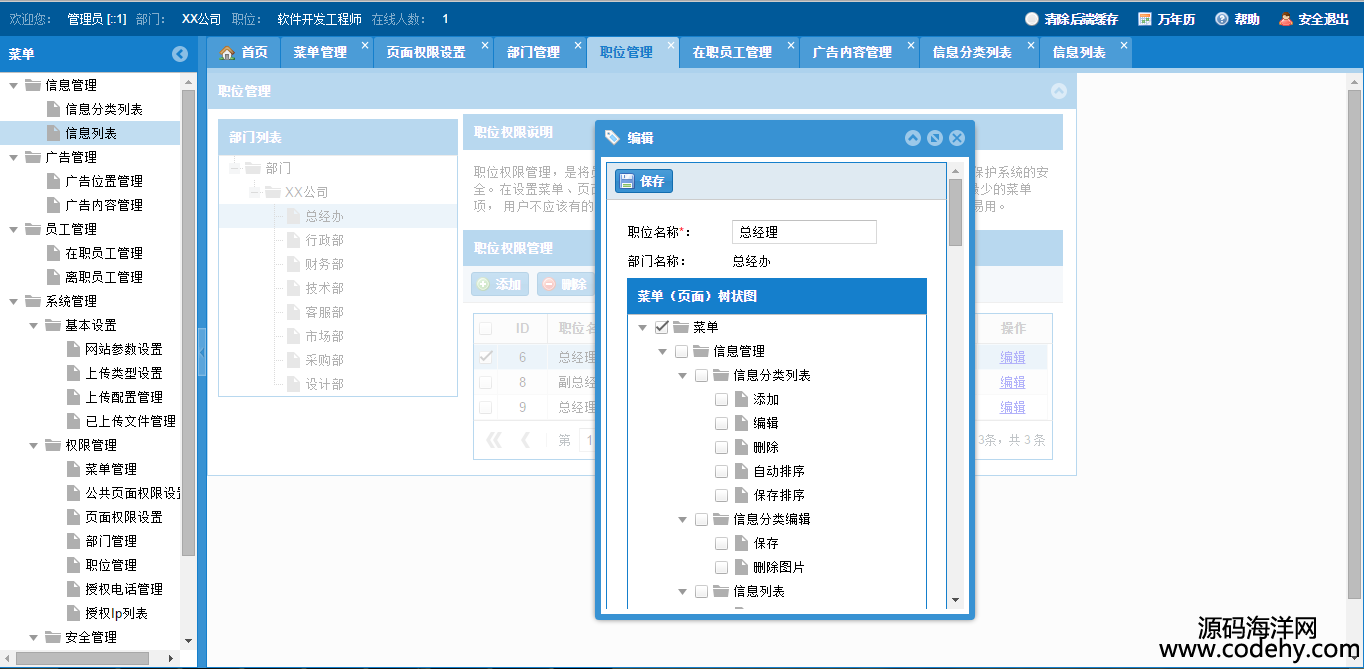Viewport: 1364px width, 669px height.
Task: Collapse the 系统管理 folder in sidebar
Action: point(14,301)
